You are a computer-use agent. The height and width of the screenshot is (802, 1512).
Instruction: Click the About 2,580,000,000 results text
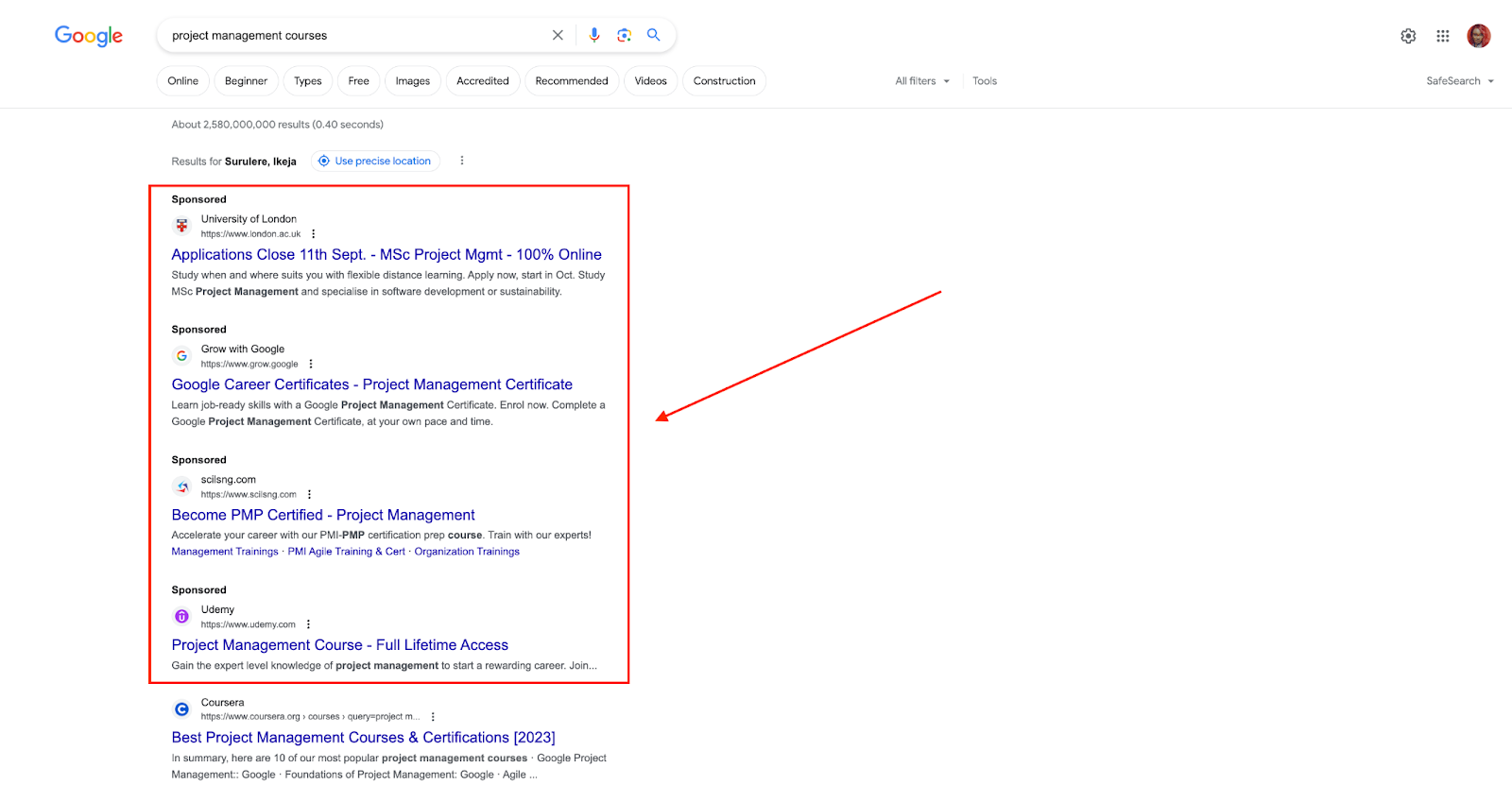click(277, 125)
